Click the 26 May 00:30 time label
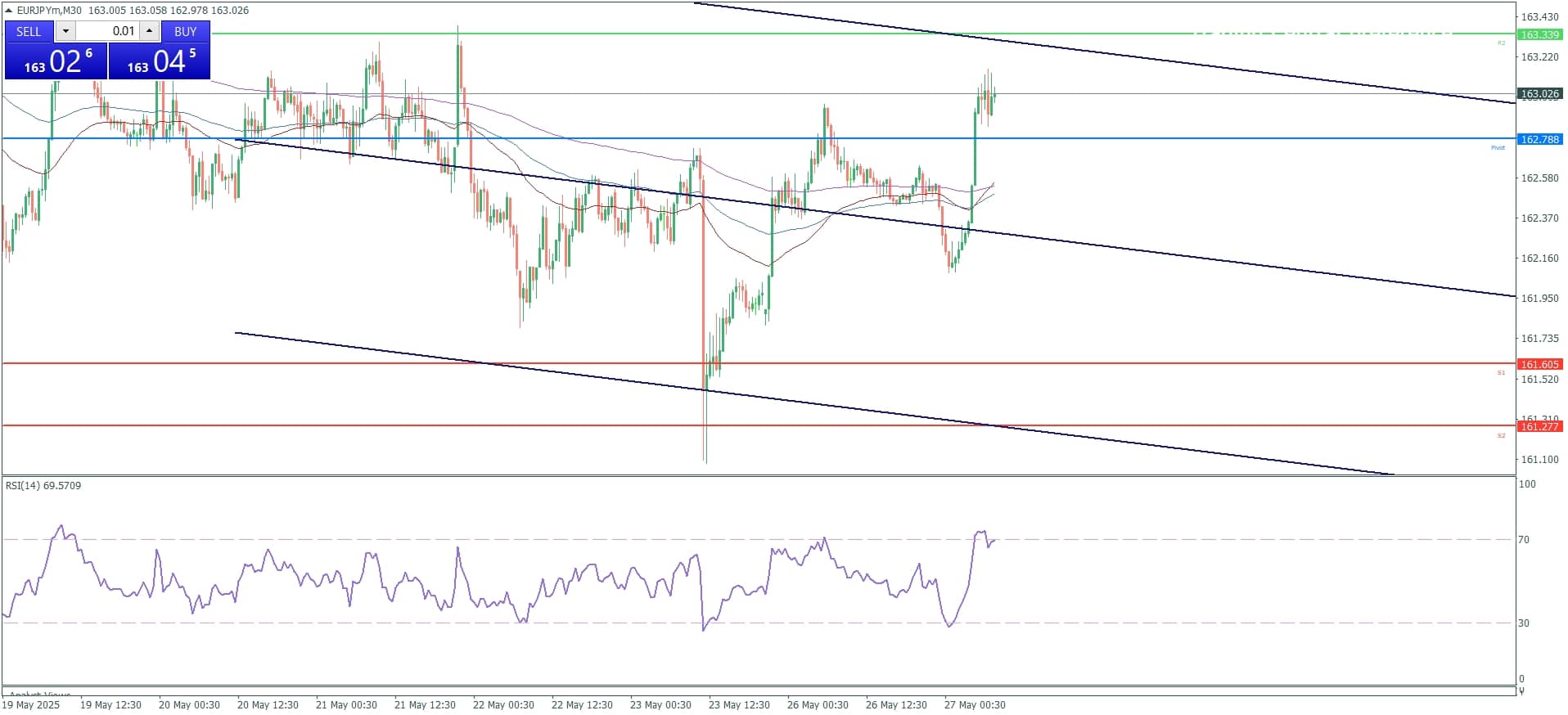 (x=818, y=704)
